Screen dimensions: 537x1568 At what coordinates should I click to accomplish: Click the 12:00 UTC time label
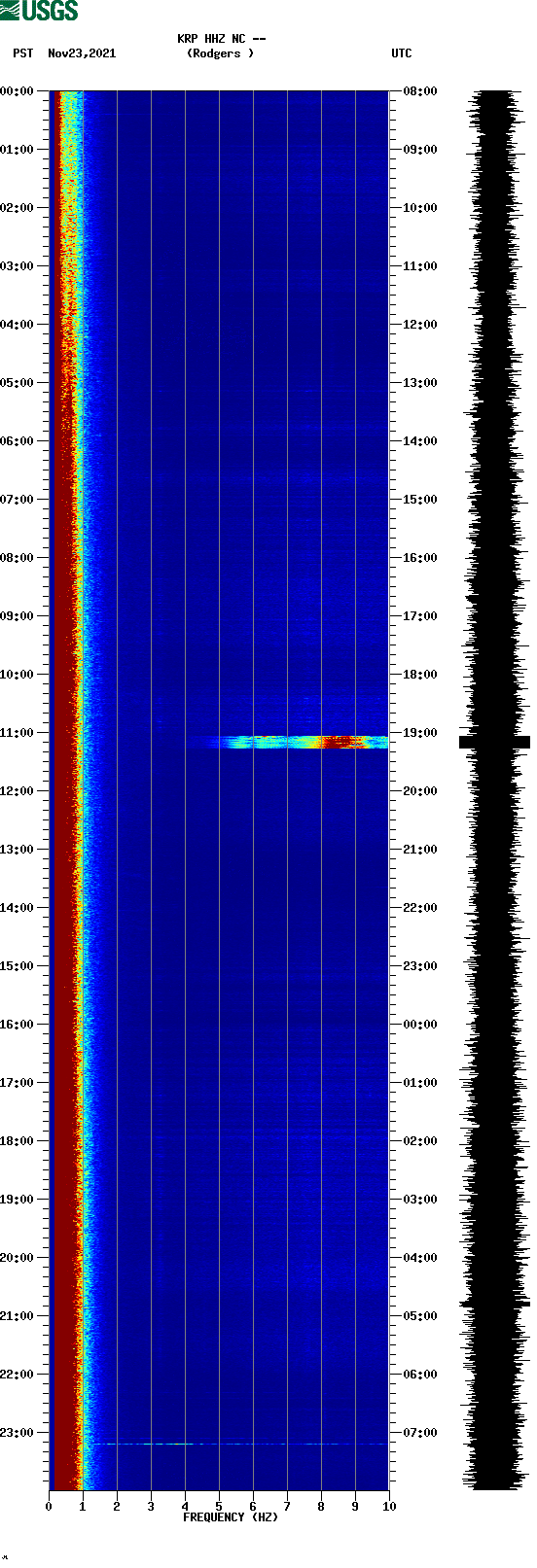point(420,325)
